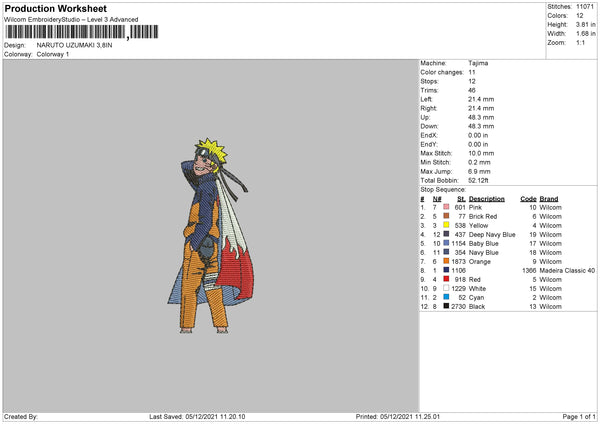Choose the Orange thread color swatch
This screenshot has width=600, height=424.
446,261
